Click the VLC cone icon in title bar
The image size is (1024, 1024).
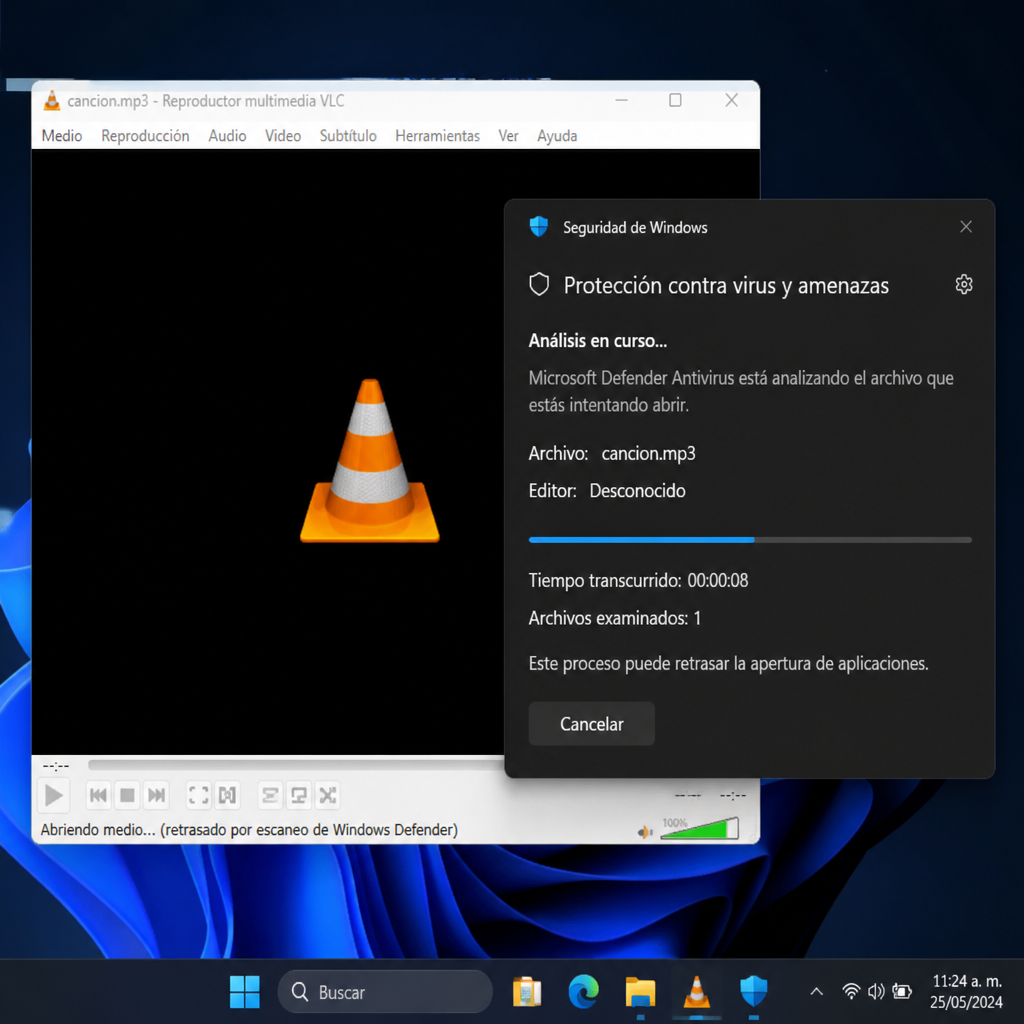coord(52,101)
